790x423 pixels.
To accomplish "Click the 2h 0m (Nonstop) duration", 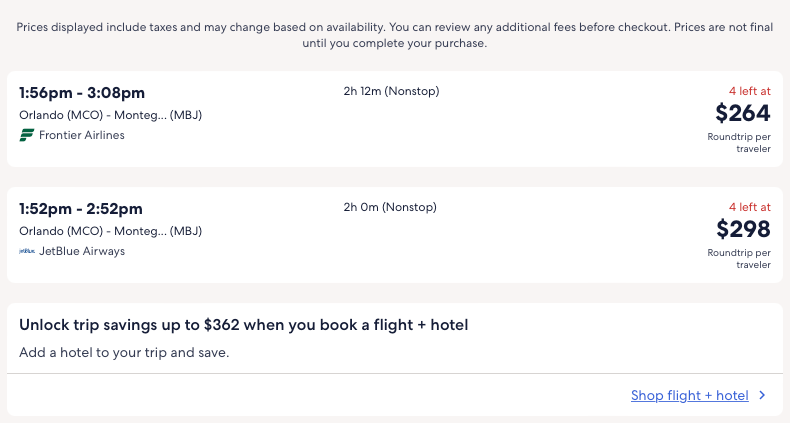I will click(390, 208).
